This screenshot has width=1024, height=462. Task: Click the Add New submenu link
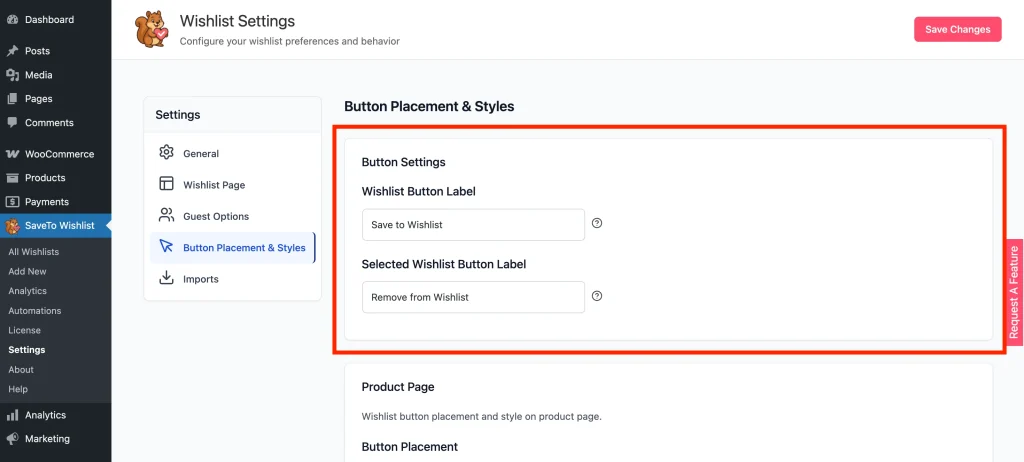(27, 271)
